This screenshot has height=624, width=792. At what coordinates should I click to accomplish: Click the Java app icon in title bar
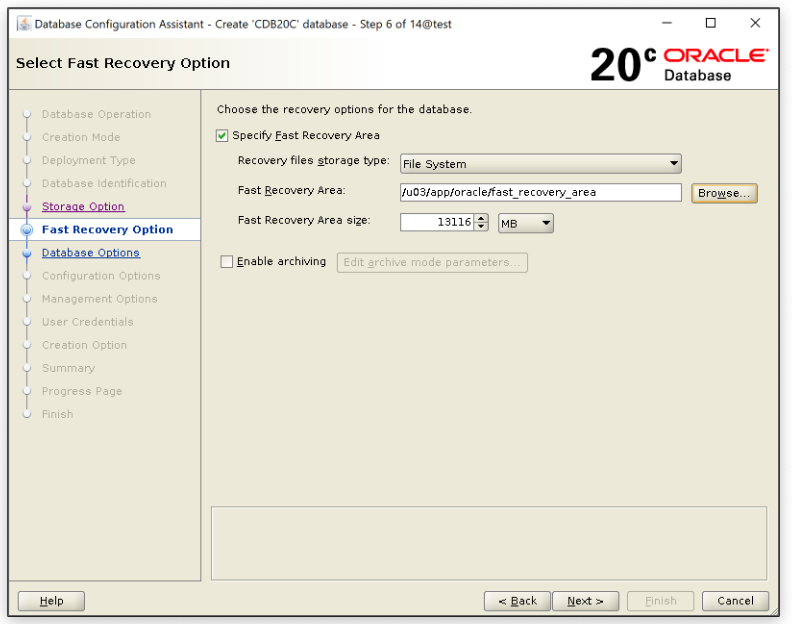pyautogui.click(x=24, y=24)
